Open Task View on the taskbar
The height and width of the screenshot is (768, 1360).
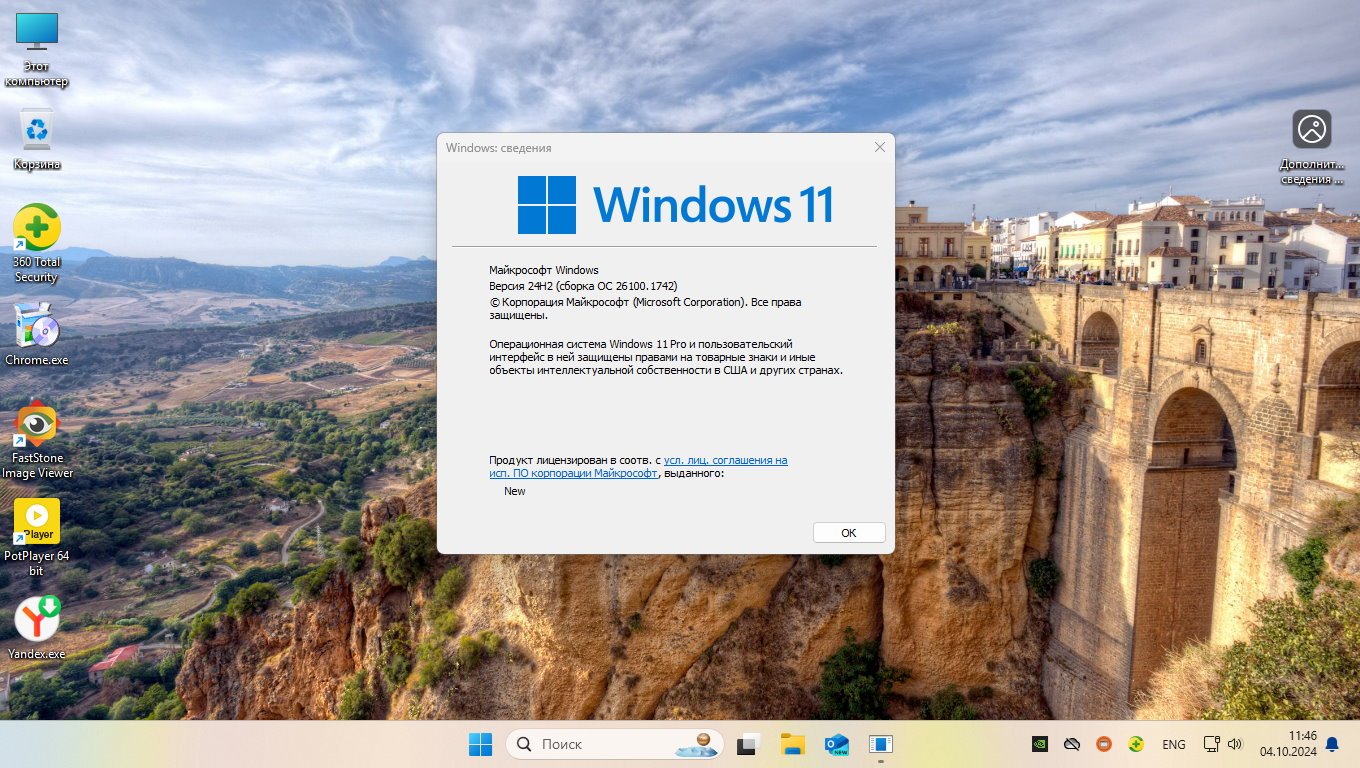tap(749, 744)
